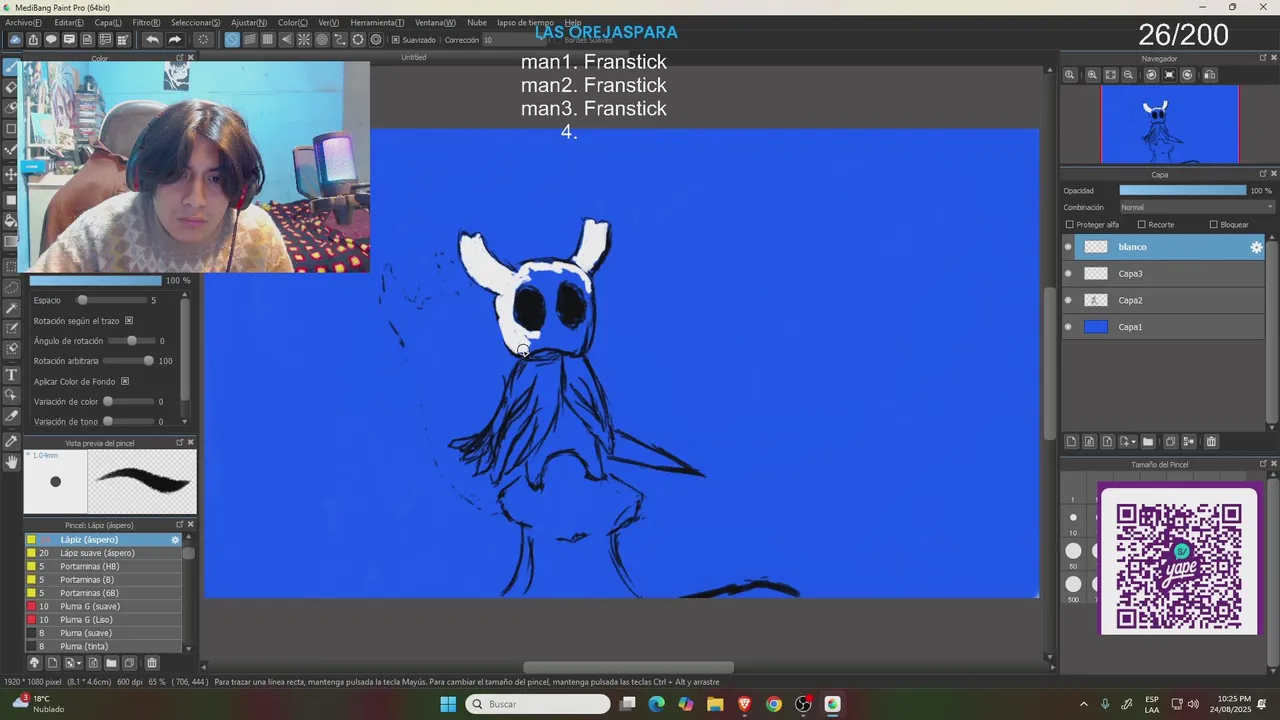Open Windows Start menu

tap(448, 704)
